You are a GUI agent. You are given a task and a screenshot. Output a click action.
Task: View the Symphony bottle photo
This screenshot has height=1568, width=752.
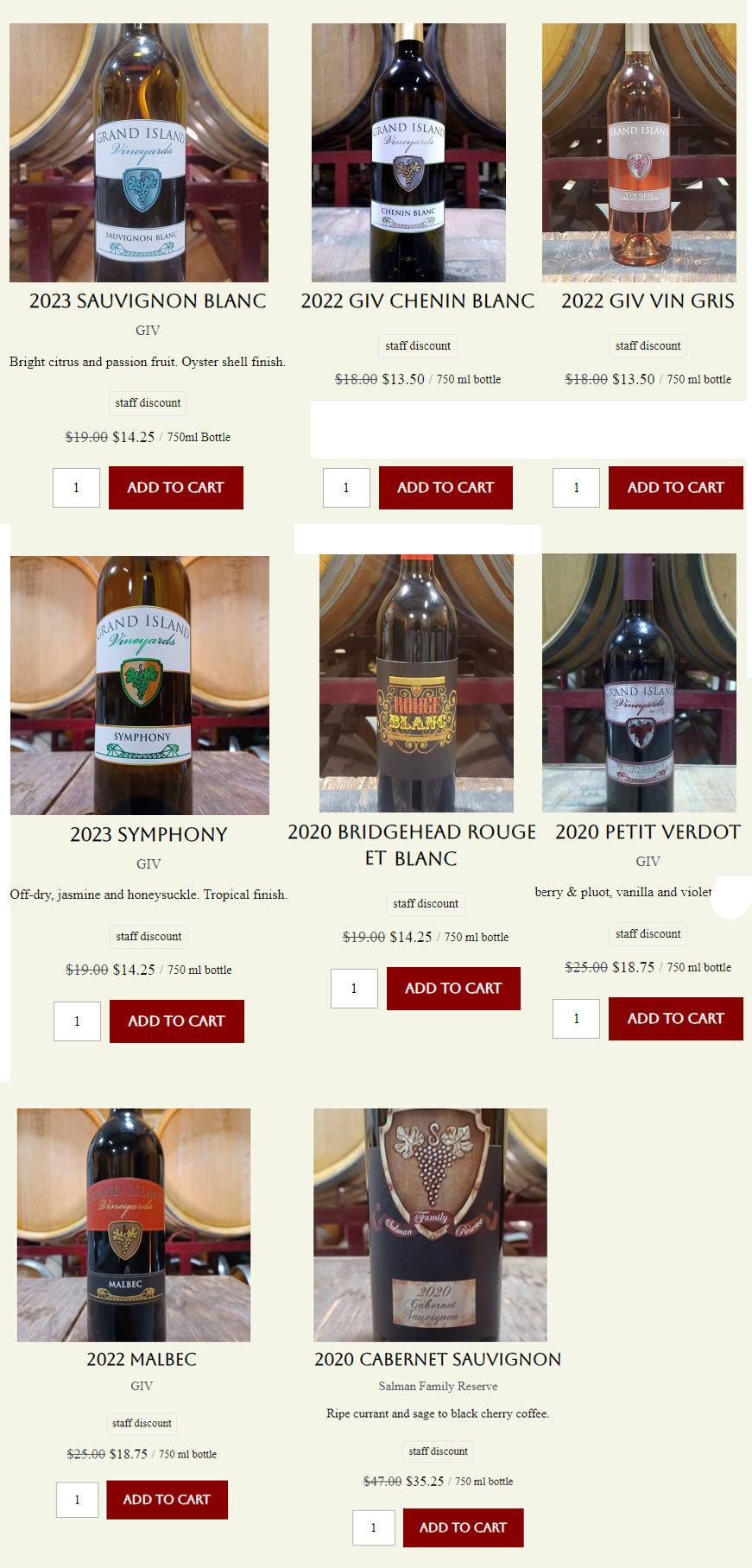click(140, 686)
